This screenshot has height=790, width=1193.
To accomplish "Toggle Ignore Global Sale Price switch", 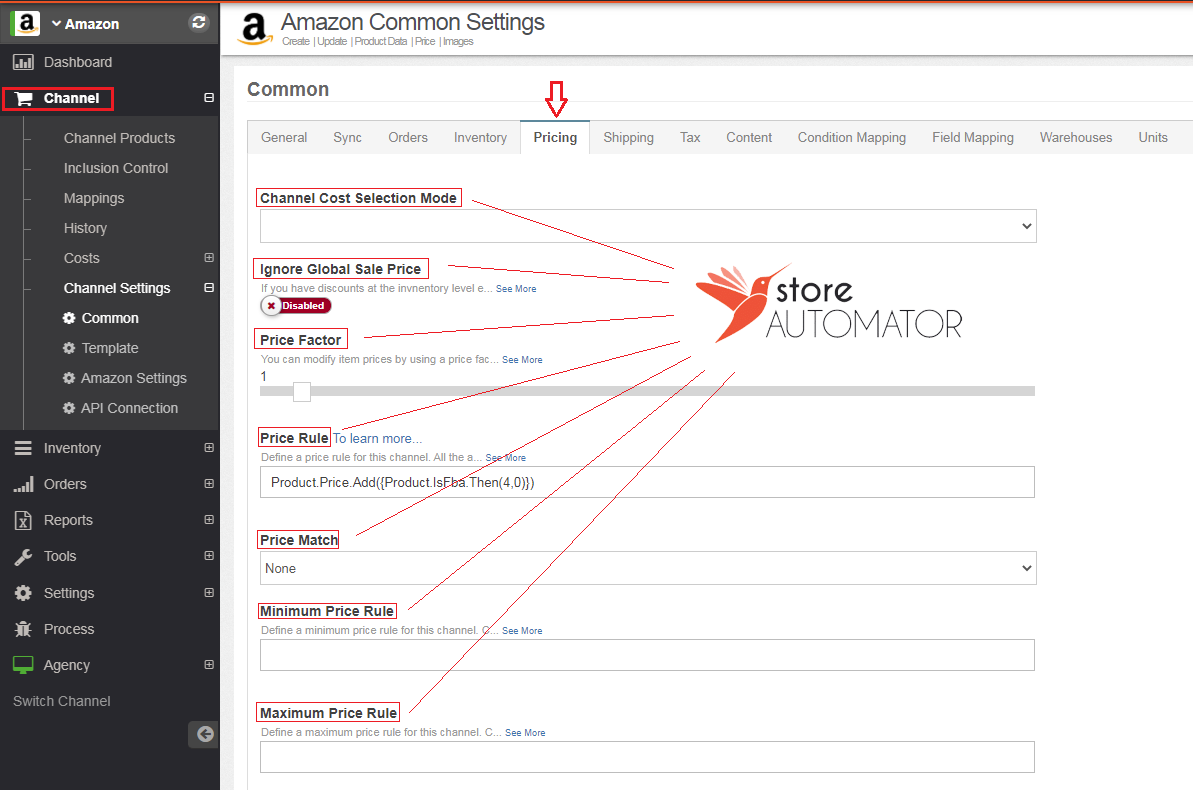I will tap(296, 306).
